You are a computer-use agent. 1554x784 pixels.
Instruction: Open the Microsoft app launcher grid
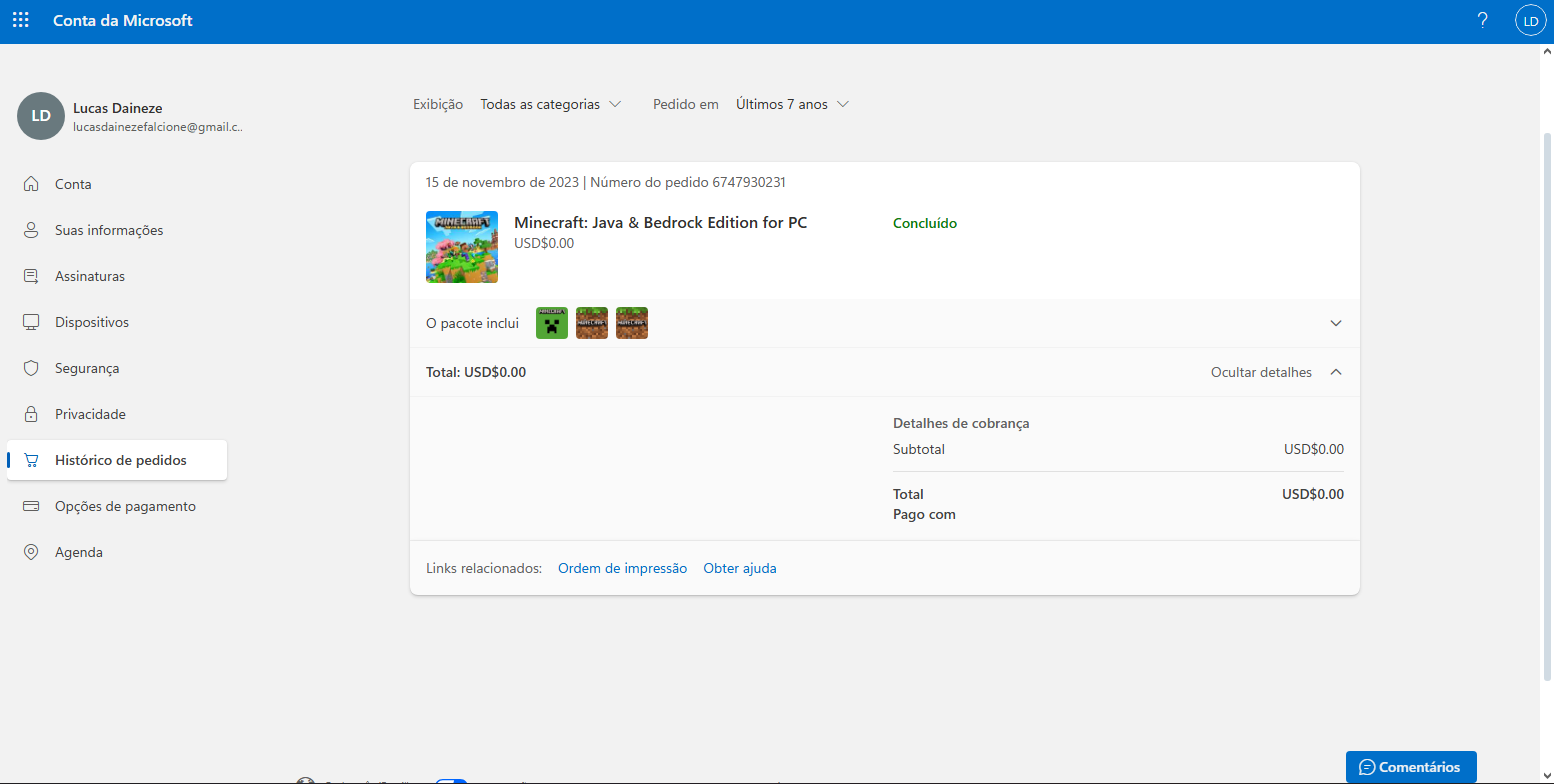21,20
